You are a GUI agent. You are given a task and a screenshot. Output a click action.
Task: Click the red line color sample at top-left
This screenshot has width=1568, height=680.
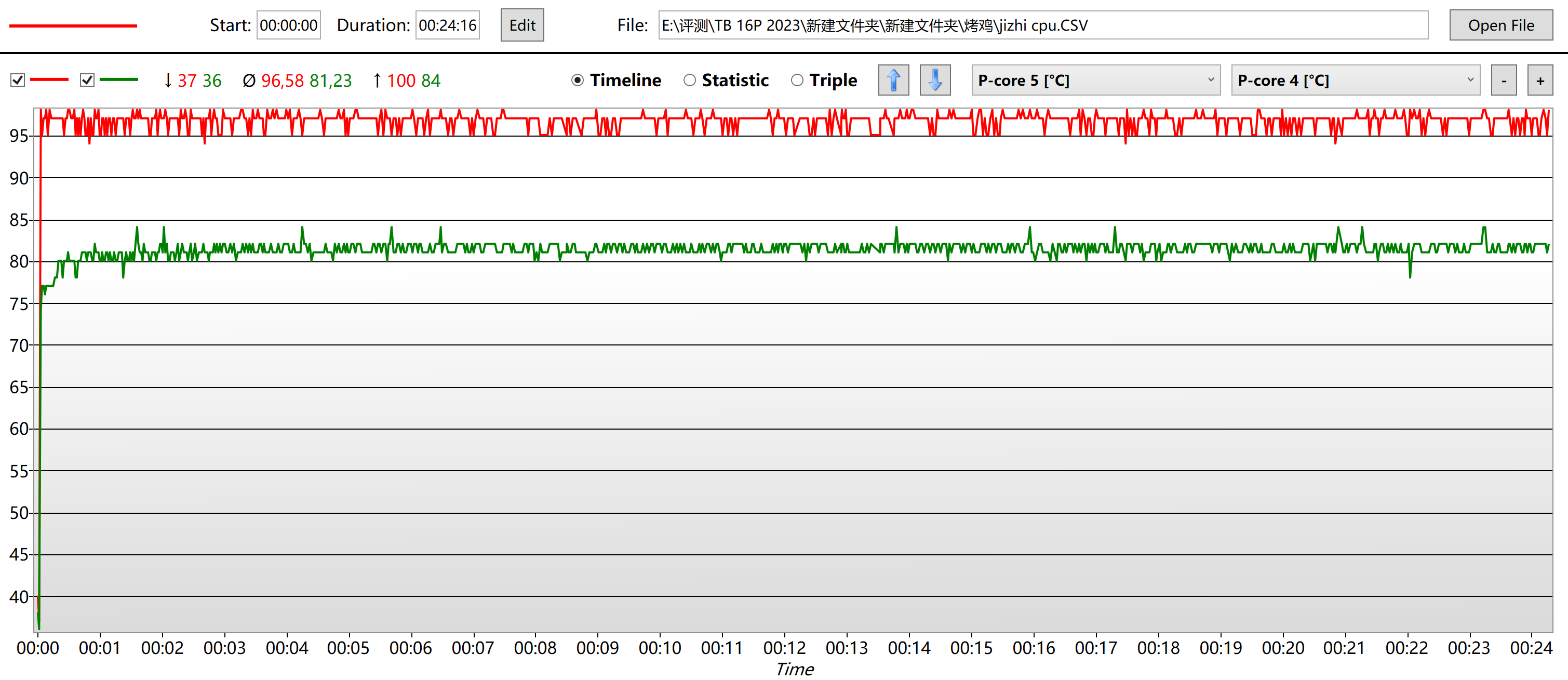point(73,25)
